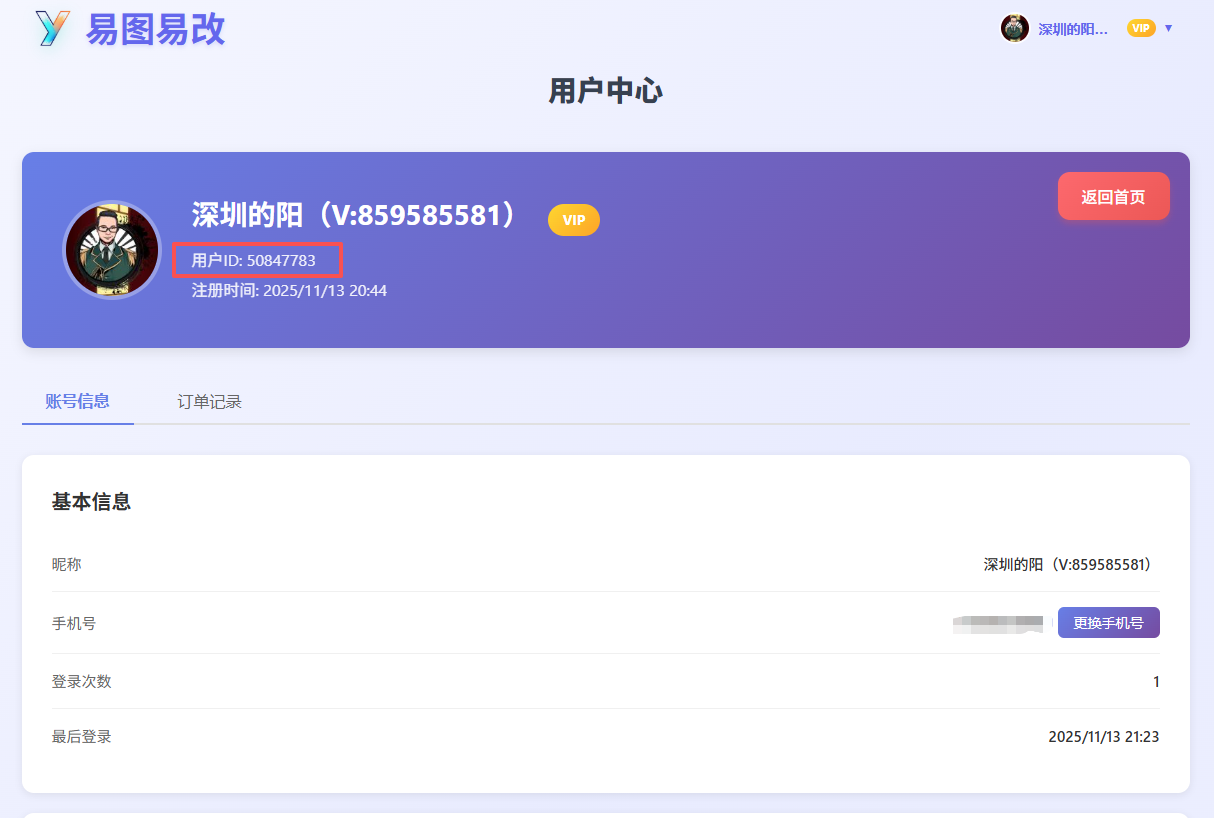Click the Y logo icon in header
This screenshot has height=818, width=1214.
[x=52, y=28]
